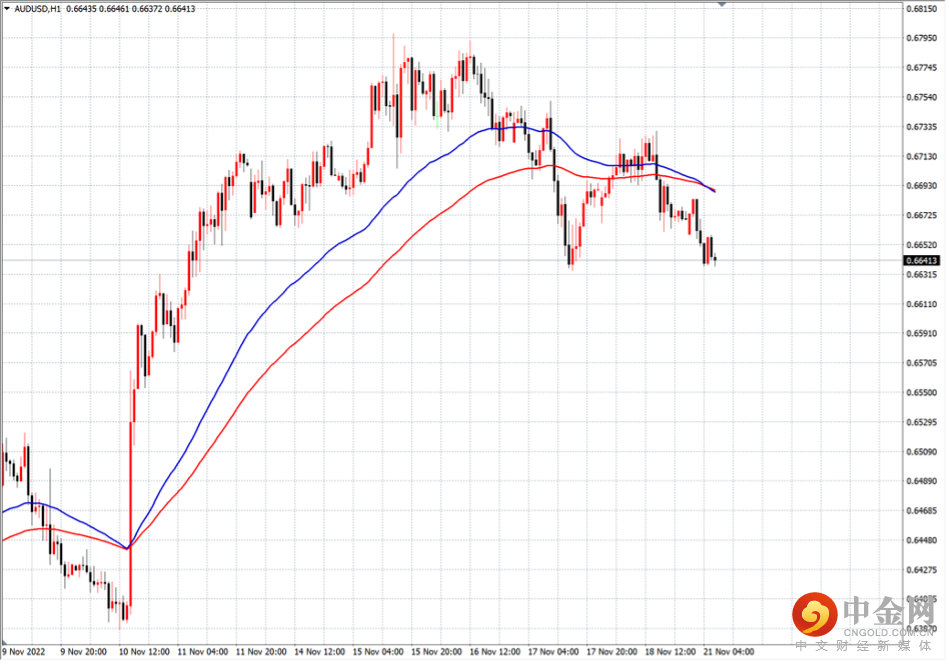949x664 pixels.
Task: Click the current price label 0.66413 on price axis
Action: [x=921, y=261]
